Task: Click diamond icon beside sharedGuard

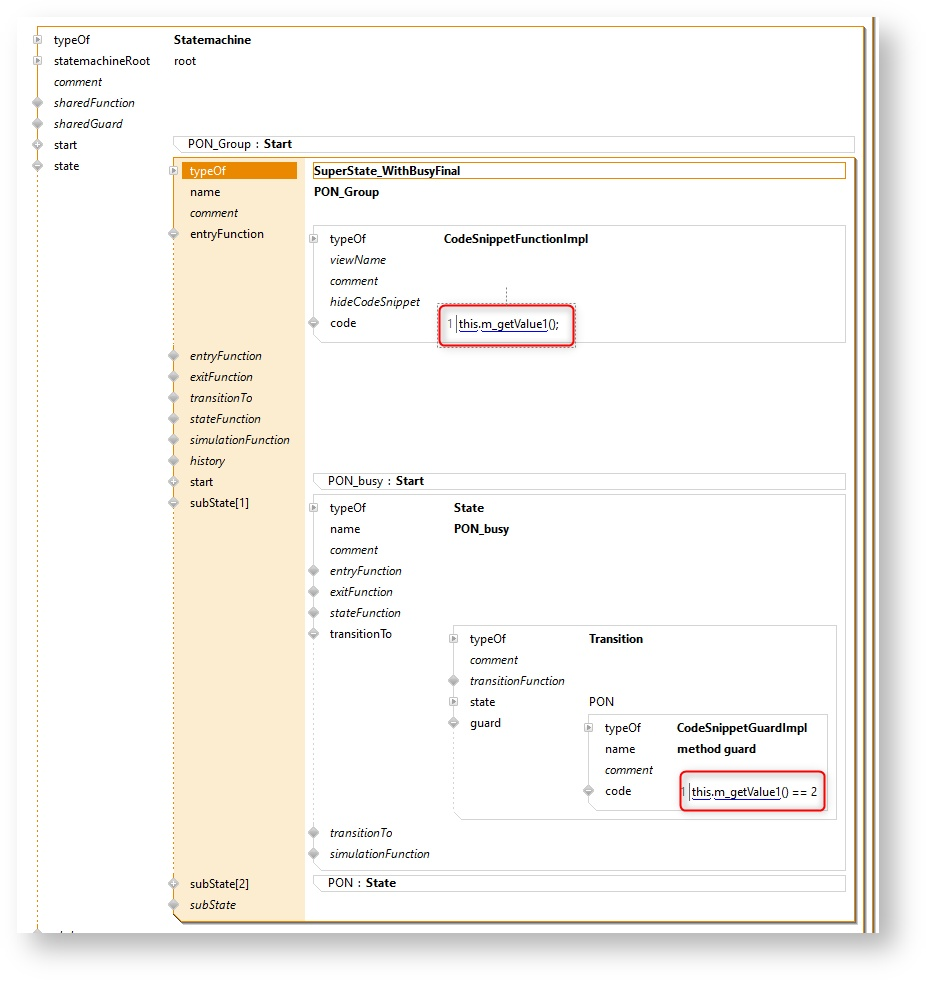Action: (37, 124)
